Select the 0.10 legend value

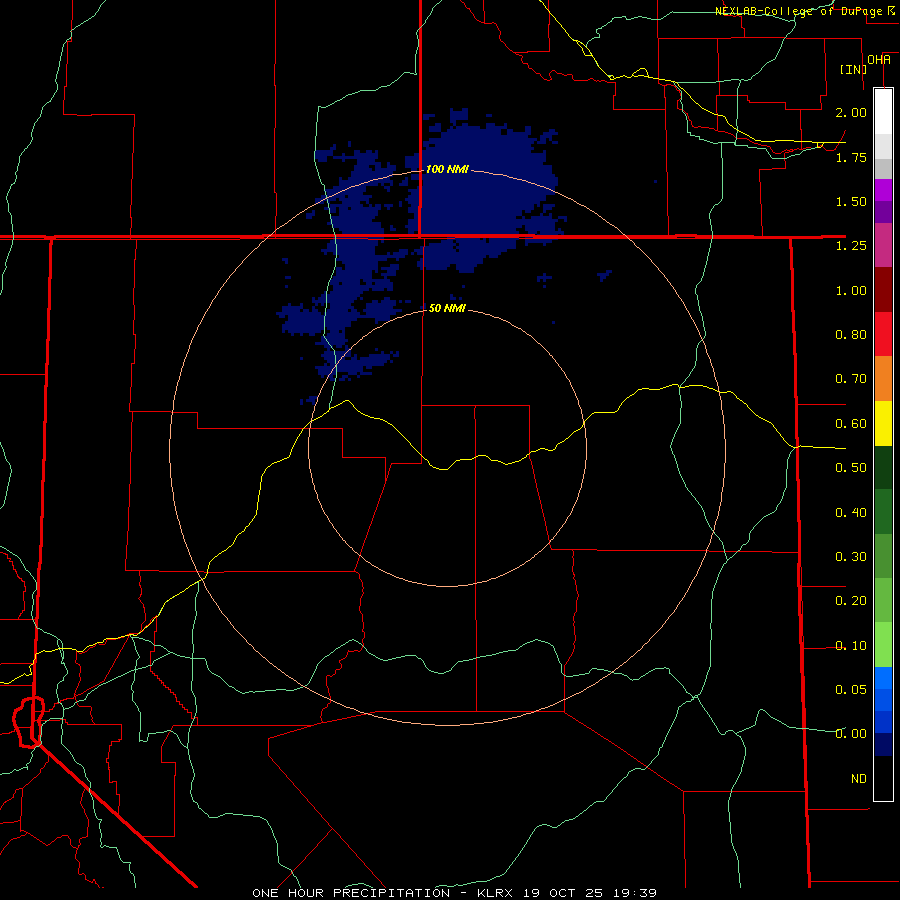click(x=851, y=646)
